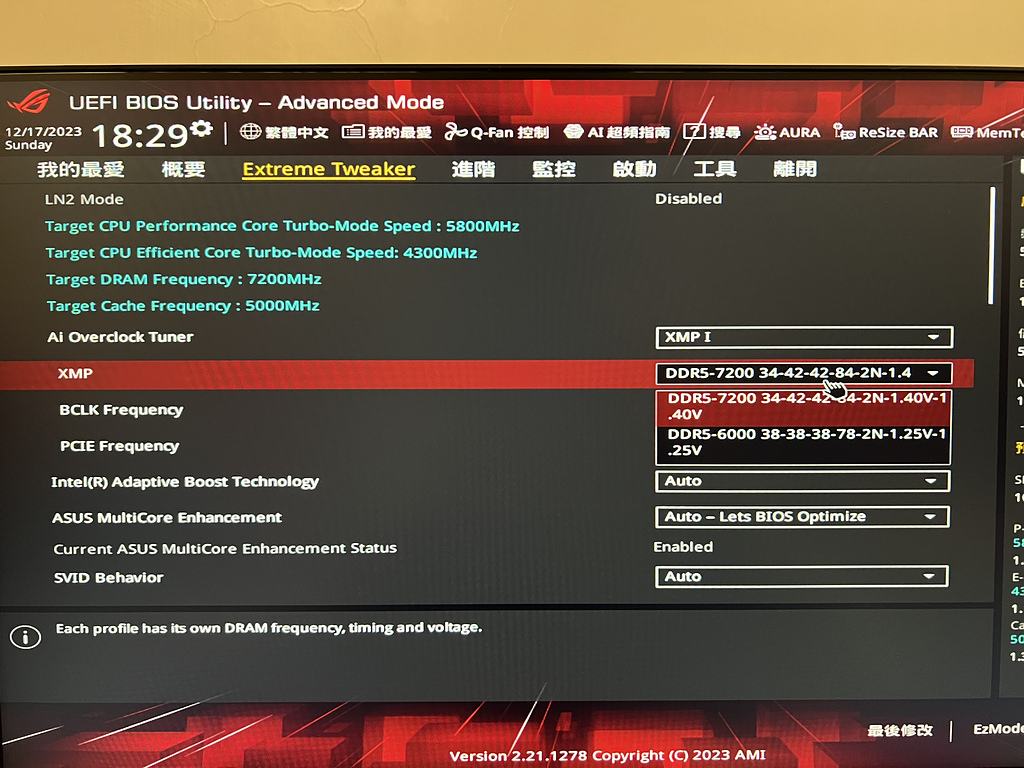Click the LN2 Mode 'Disabled' value

(x=688, y=199)
